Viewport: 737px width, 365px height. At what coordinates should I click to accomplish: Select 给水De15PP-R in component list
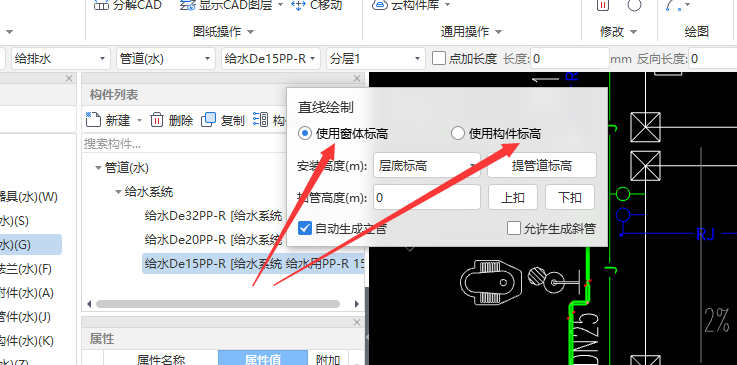click(x=253, y=264)
